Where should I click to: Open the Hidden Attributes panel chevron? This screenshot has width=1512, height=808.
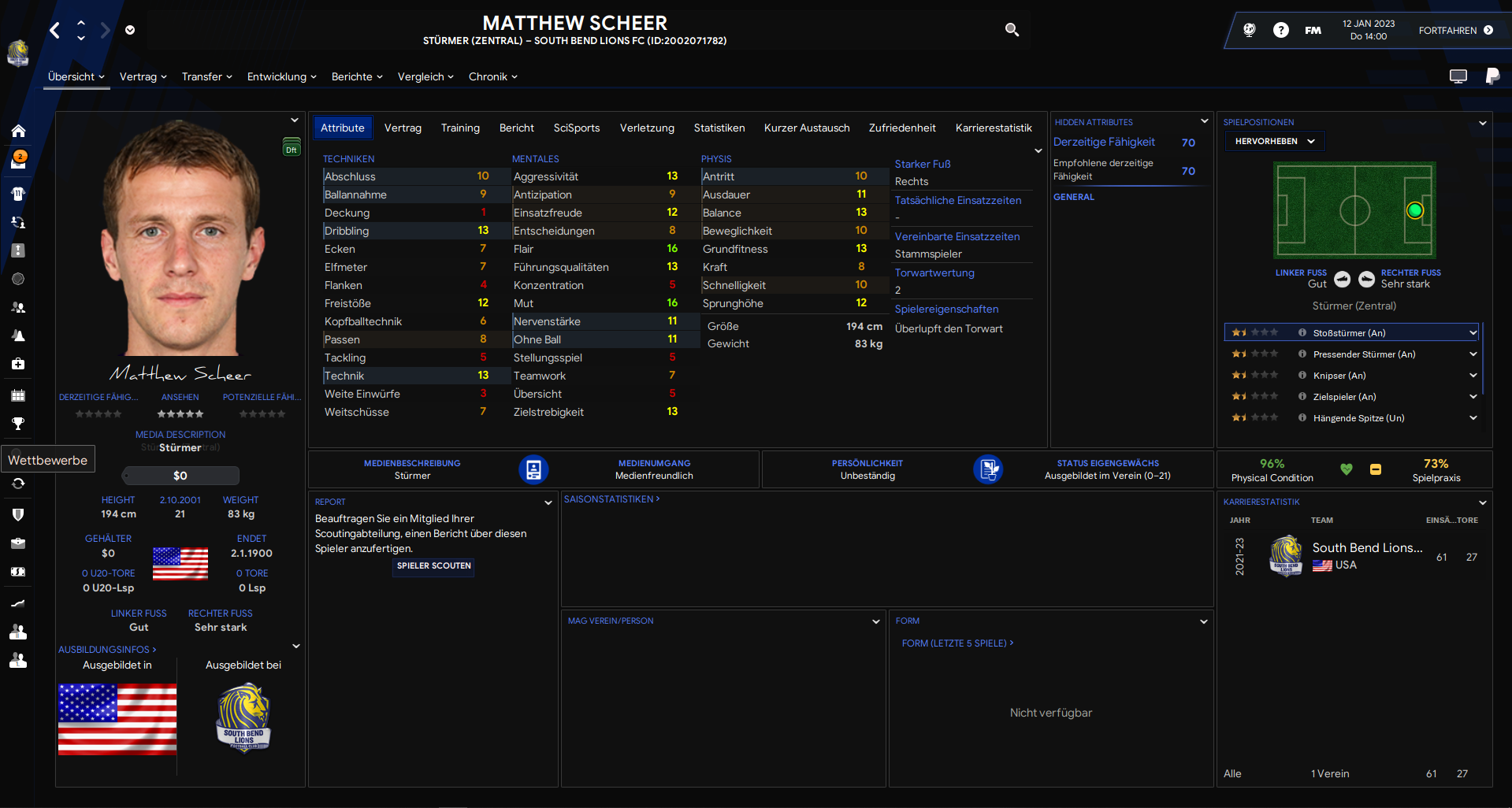point(1204,121)
